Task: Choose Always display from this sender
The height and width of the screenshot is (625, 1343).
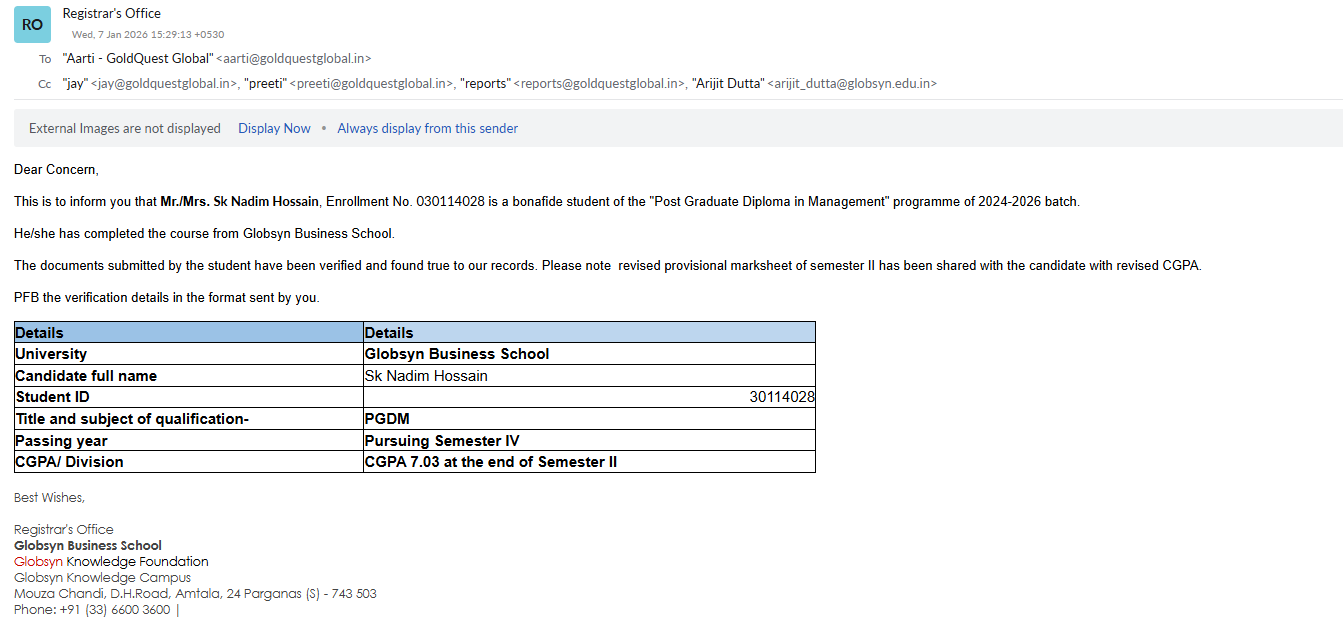Action: [427, 128]
